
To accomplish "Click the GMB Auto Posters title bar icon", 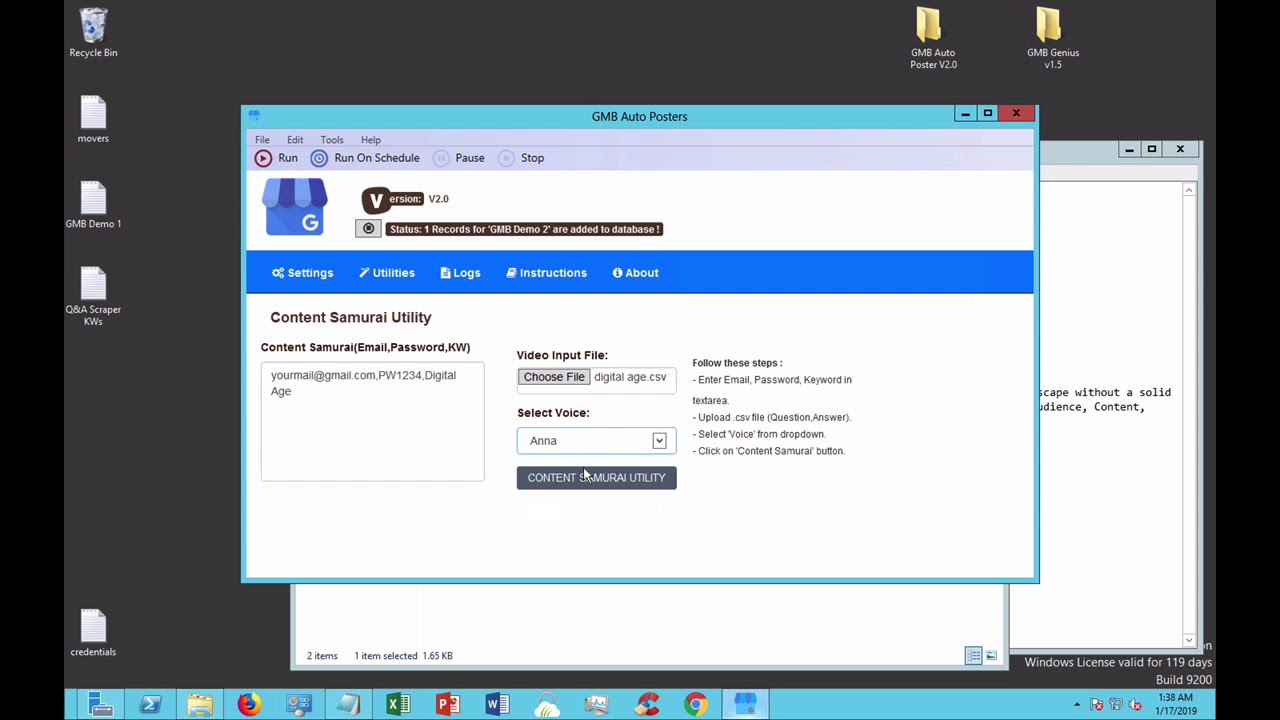I will 254,116.
